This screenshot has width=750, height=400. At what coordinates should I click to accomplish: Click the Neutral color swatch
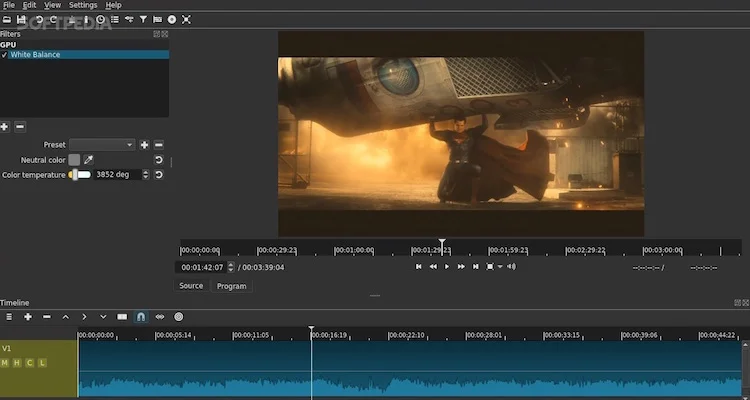(74, 160)
